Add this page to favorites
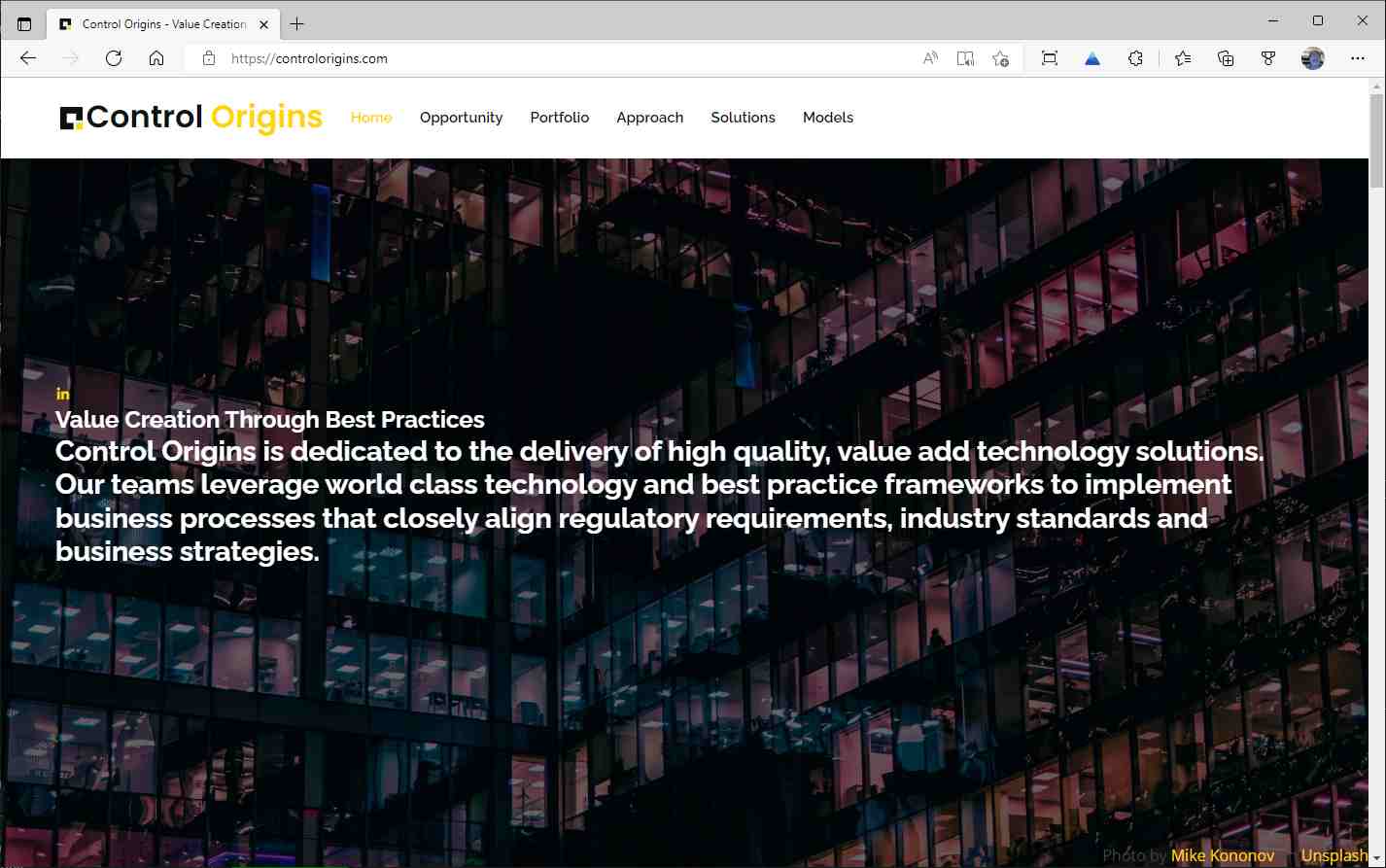This screenshot has width=1386, height=868. [1001, 58]
